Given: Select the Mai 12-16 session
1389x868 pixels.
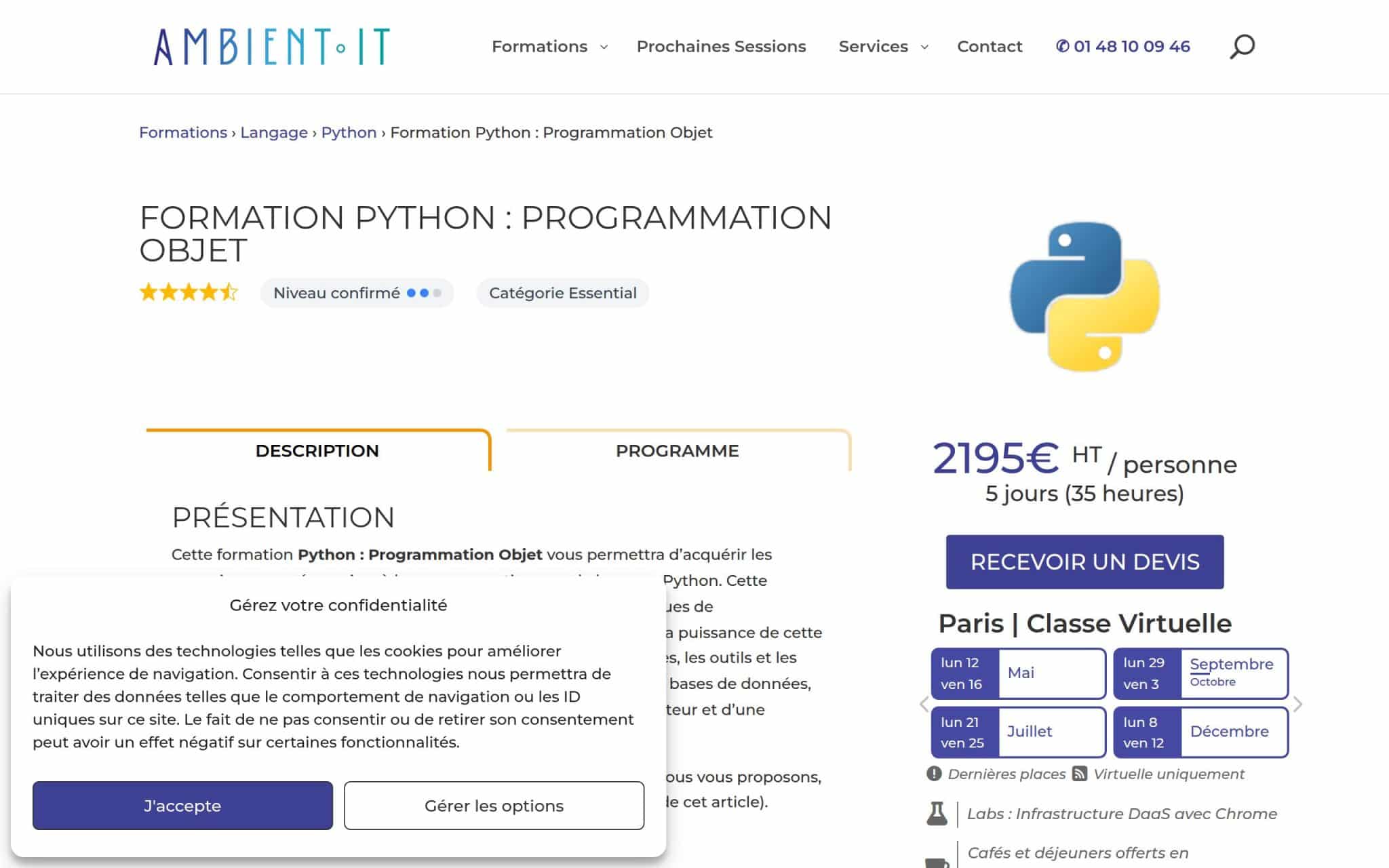Looking at the screenshot, I should click(x=1018, y=673).
